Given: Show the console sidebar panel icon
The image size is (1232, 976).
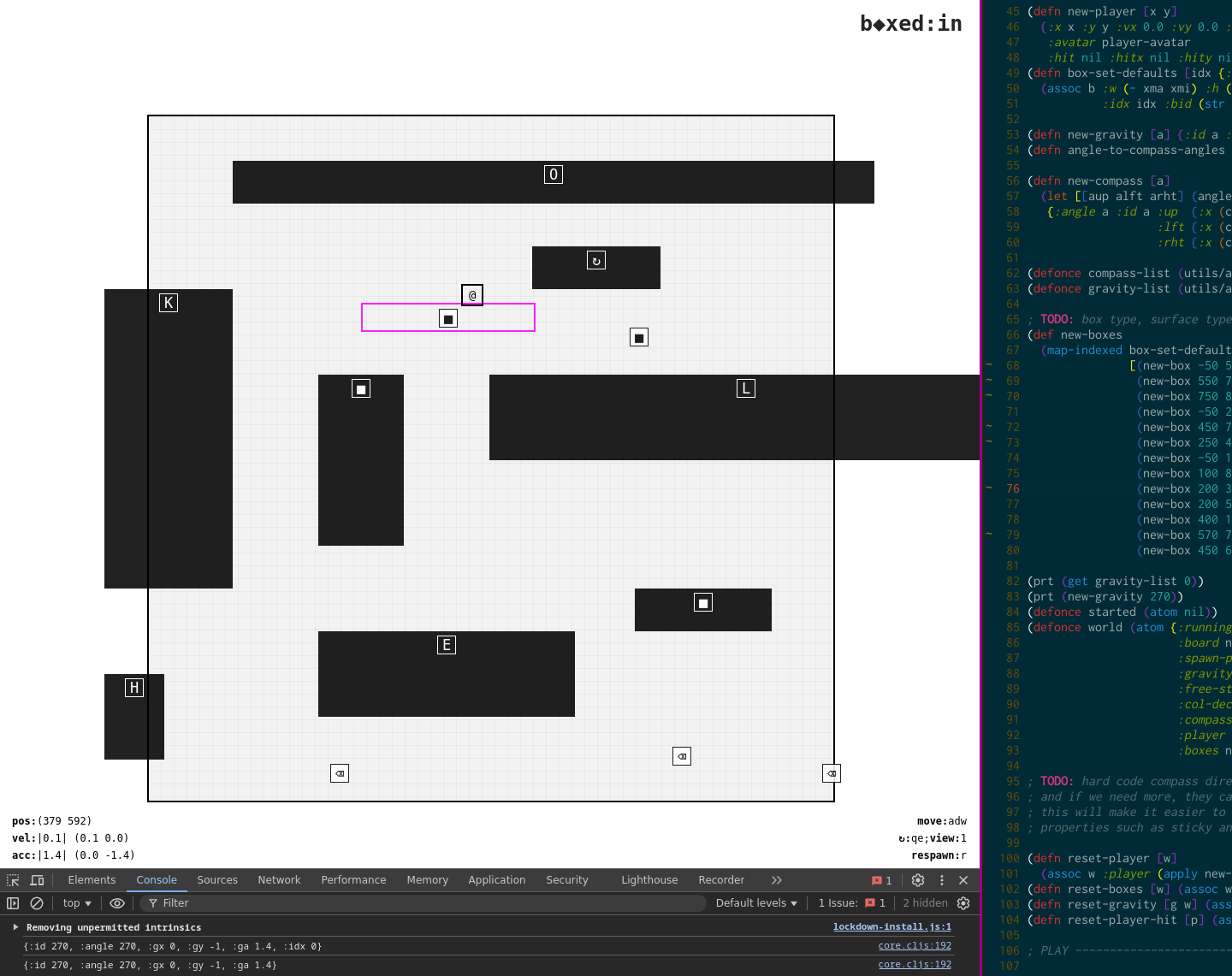Looking at the screenshot, I should coord(13,903).
